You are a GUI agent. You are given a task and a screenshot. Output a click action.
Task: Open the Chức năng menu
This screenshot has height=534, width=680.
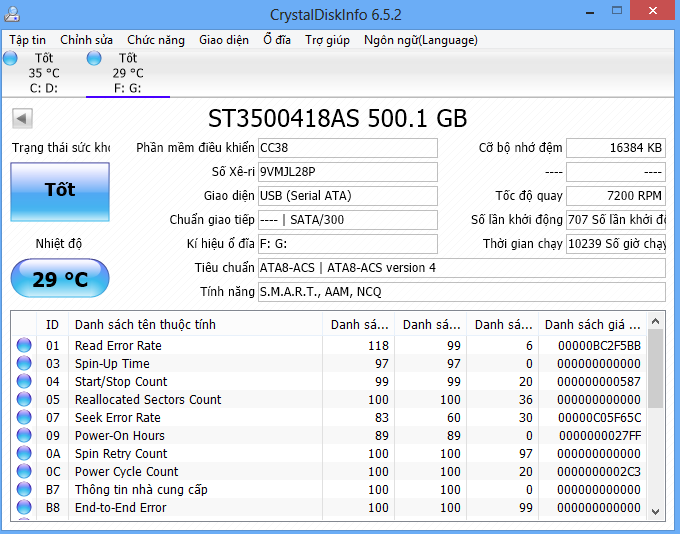pyautogui.click(x=156, y=40)
